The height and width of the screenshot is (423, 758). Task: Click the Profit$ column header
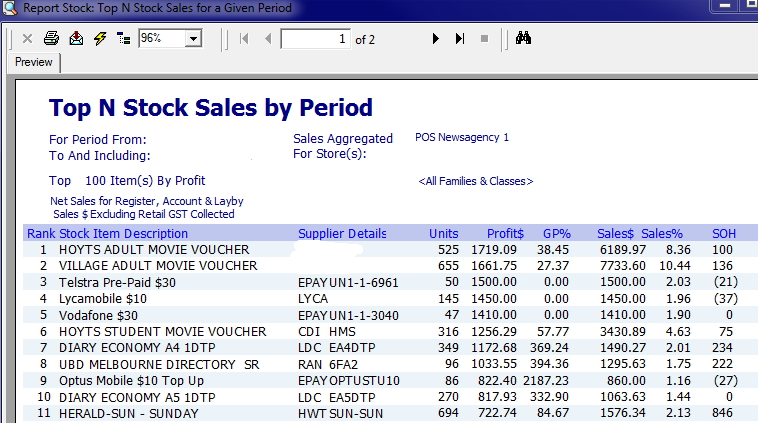click(x=505, y=233)
